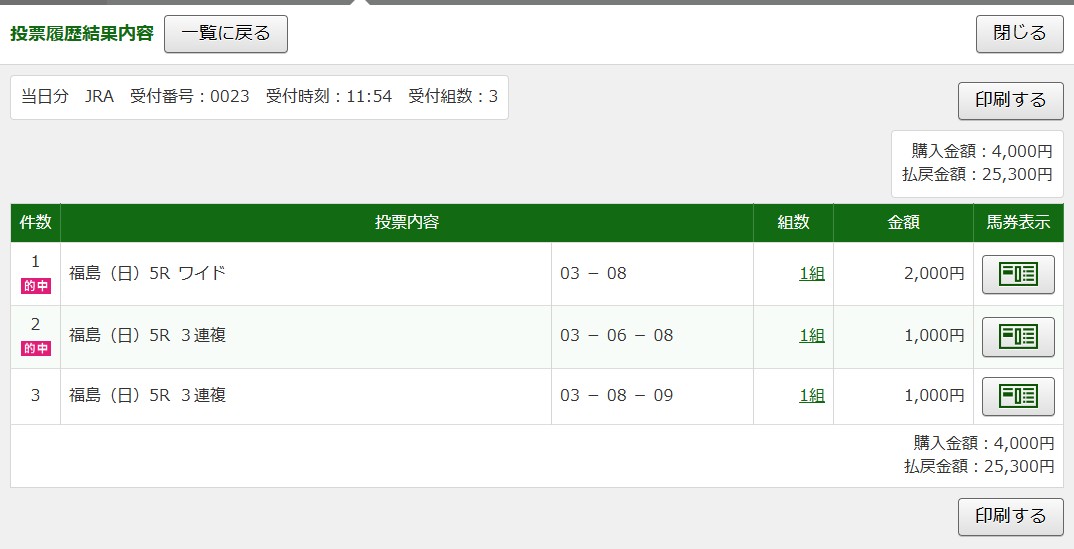
Task: Click the top 印刷する print button
Action: (1010, 100)
